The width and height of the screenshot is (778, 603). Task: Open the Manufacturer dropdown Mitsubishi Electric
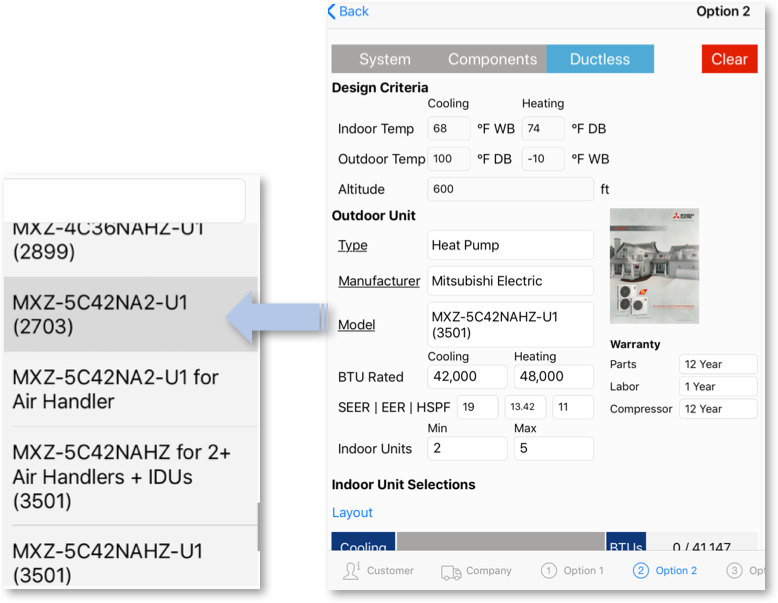tap(510, 281)
